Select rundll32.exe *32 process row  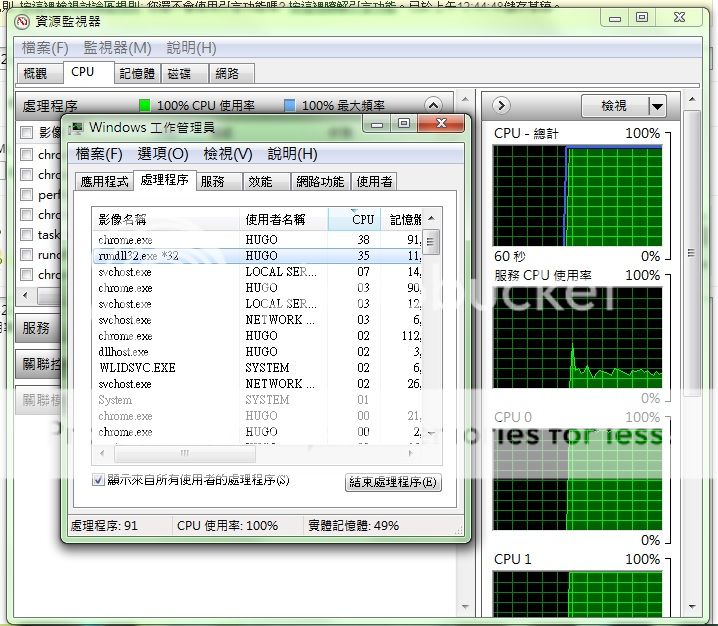tap(257, 256)
